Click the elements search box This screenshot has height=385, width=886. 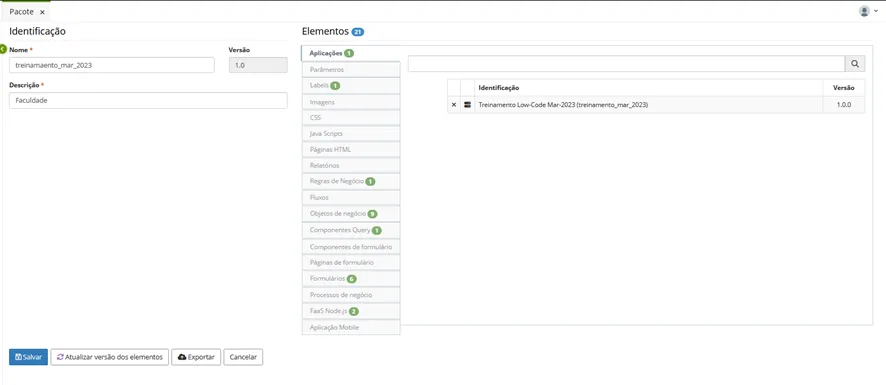tap(626, 64)
